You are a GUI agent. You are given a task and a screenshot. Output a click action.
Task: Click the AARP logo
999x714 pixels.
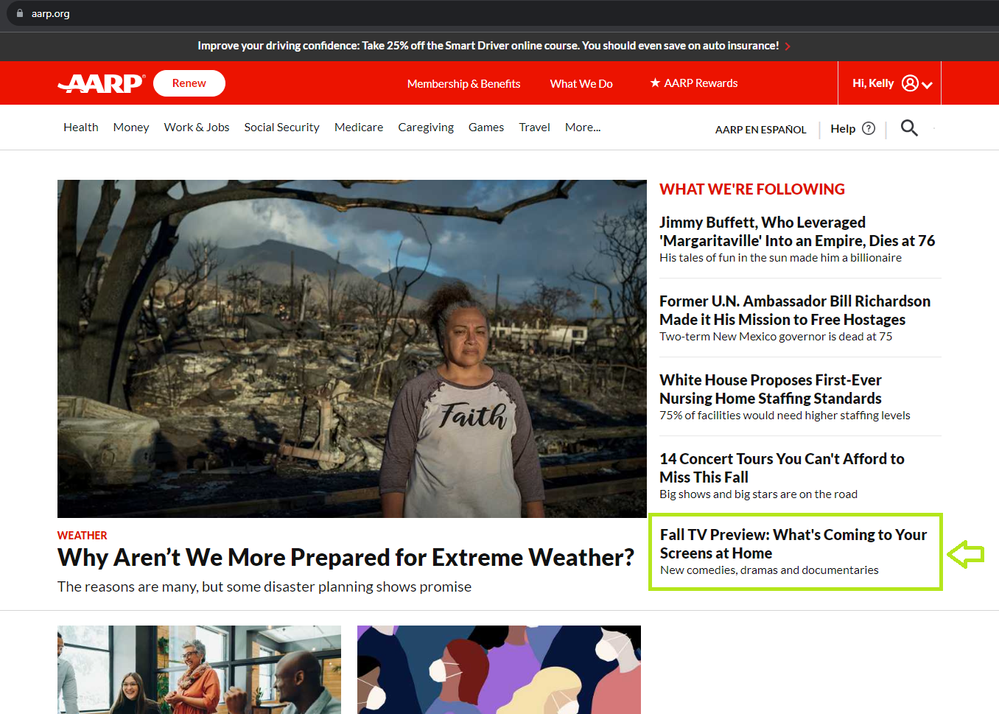(x=101, y=83)
